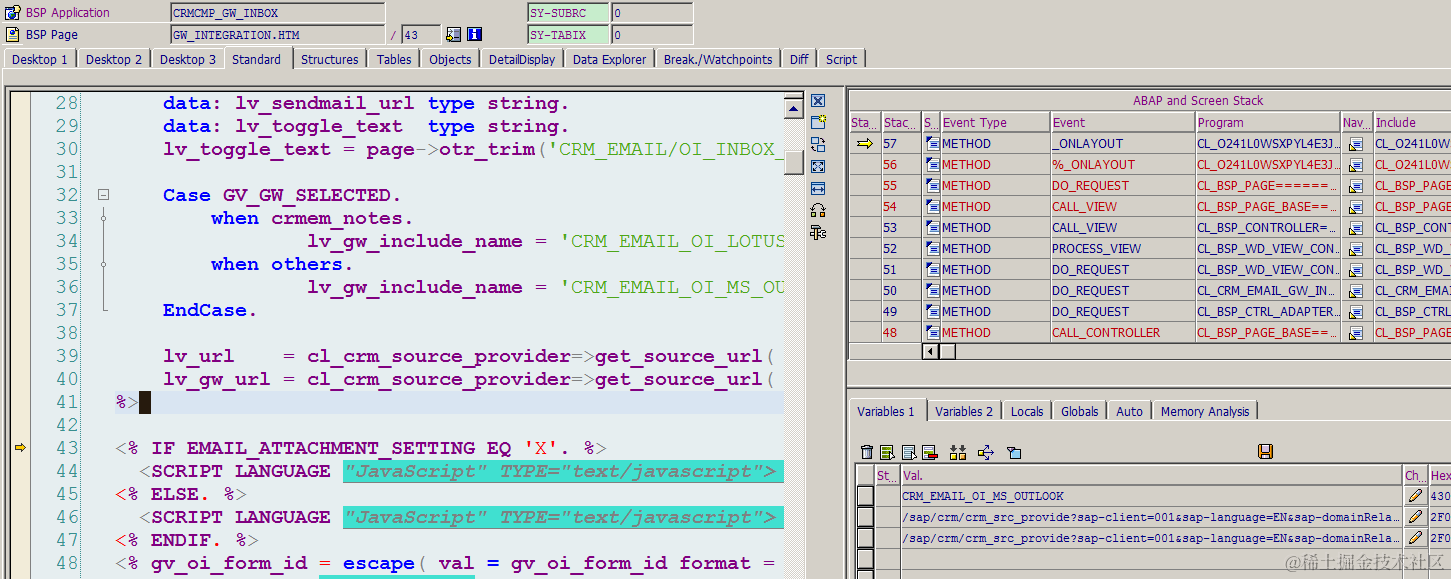This screenshot has height=579, width=1451.
Task: Select the third variable row selector box
Action: pos(865,538)
